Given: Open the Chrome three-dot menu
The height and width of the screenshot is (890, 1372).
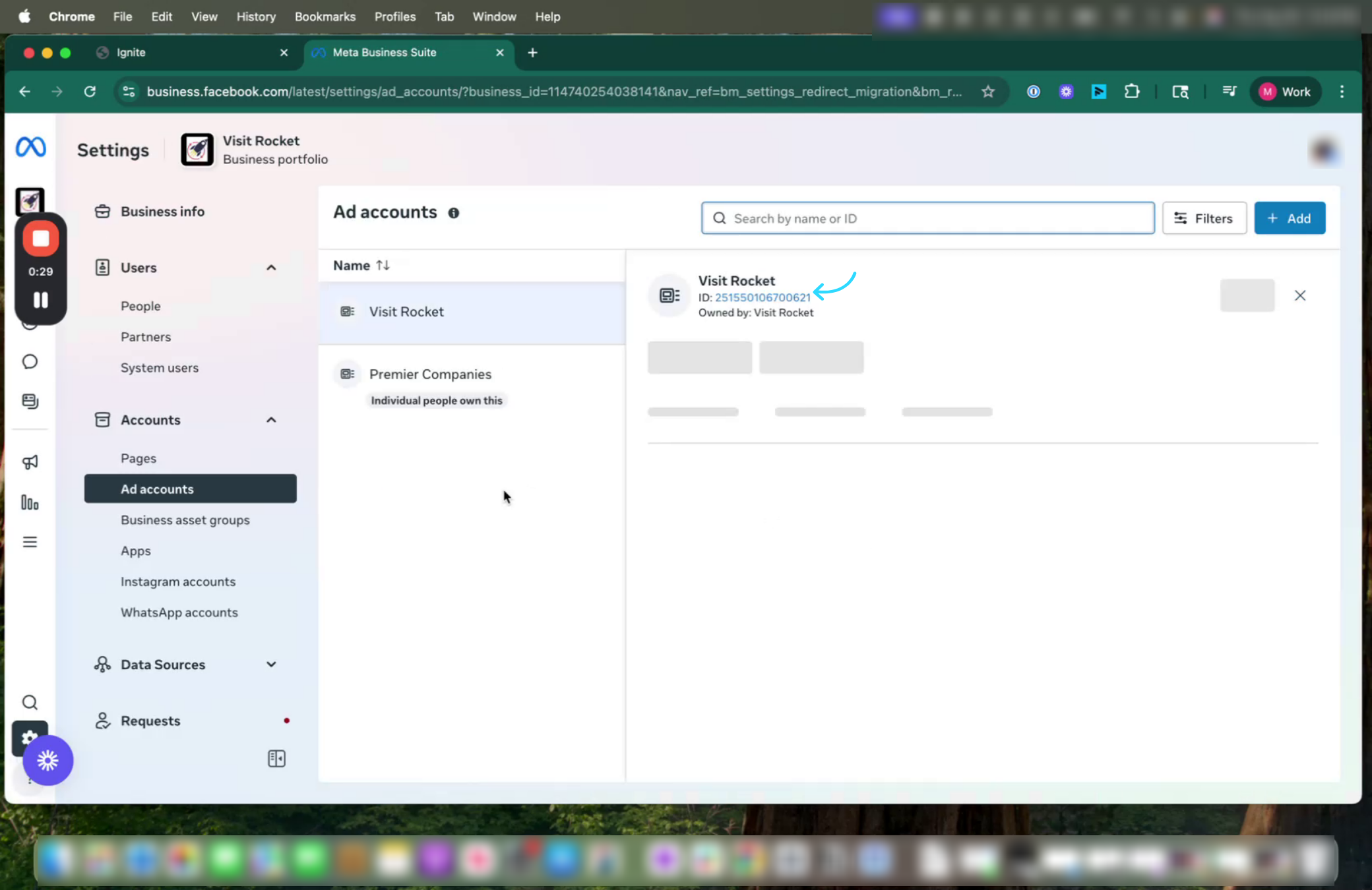Looking at the screenshot, I should (x=1342, y=92).
